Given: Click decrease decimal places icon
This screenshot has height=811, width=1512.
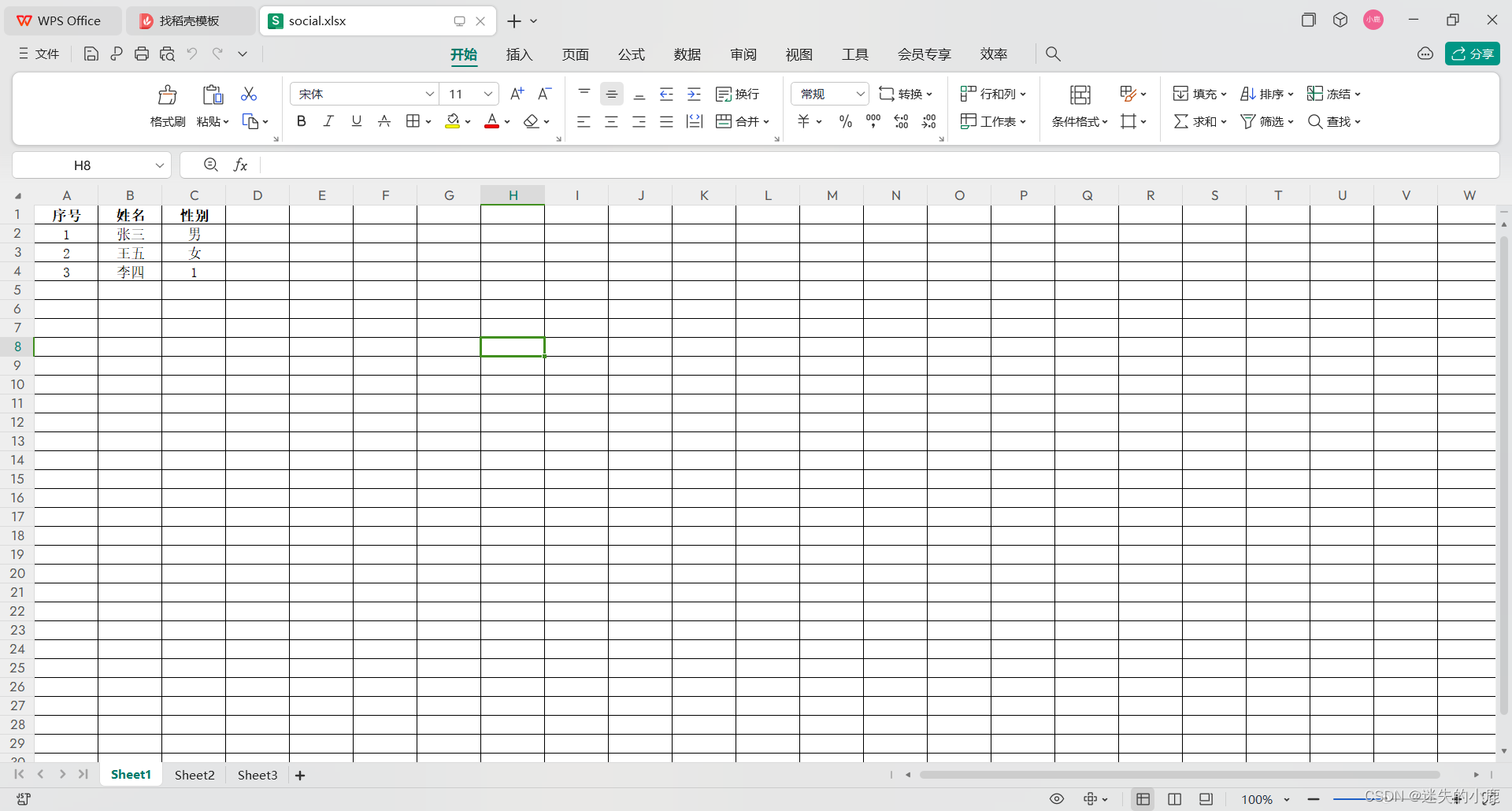Looking at the screenshot, I should [x=929, y=121].
